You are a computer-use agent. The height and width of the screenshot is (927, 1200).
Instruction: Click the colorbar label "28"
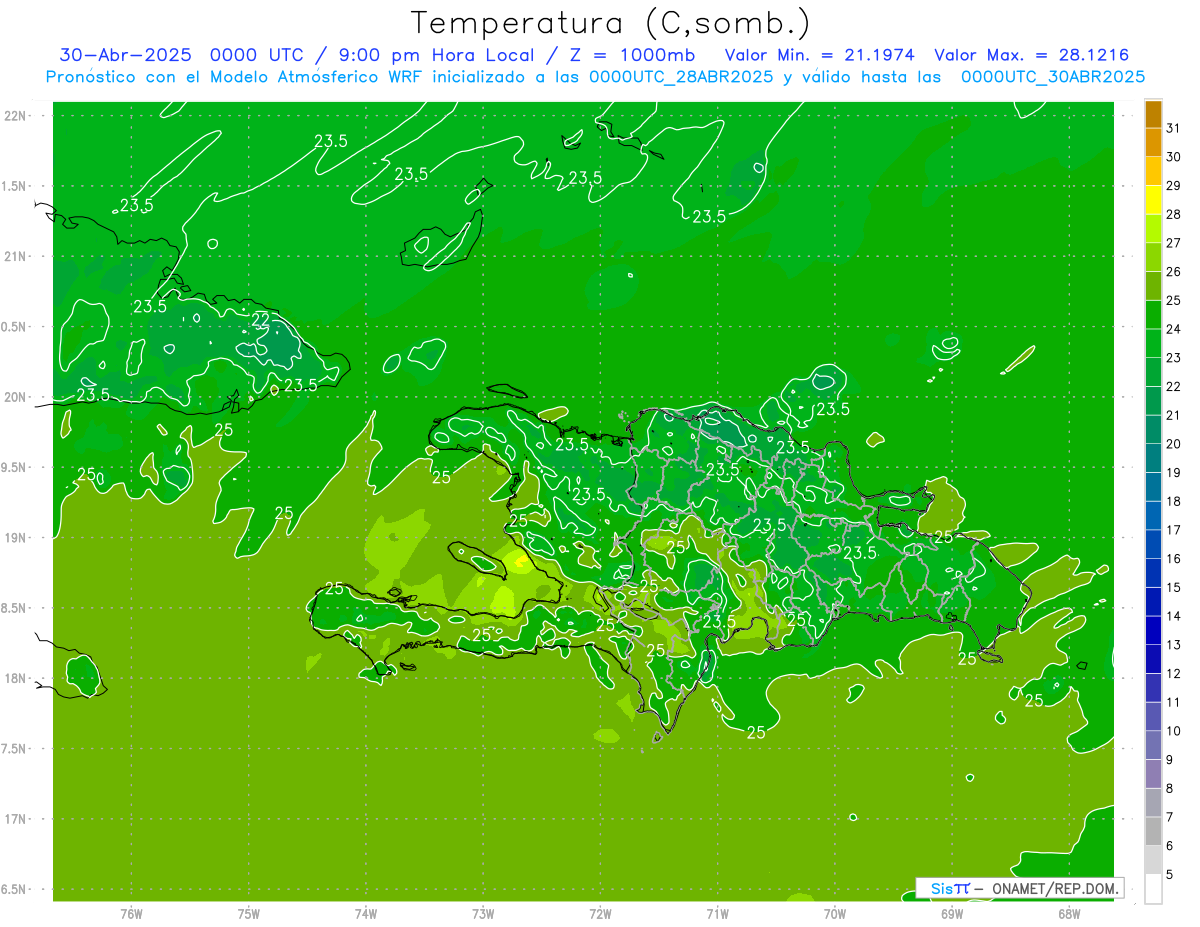pyautogui.click(x=1173, y=214)
